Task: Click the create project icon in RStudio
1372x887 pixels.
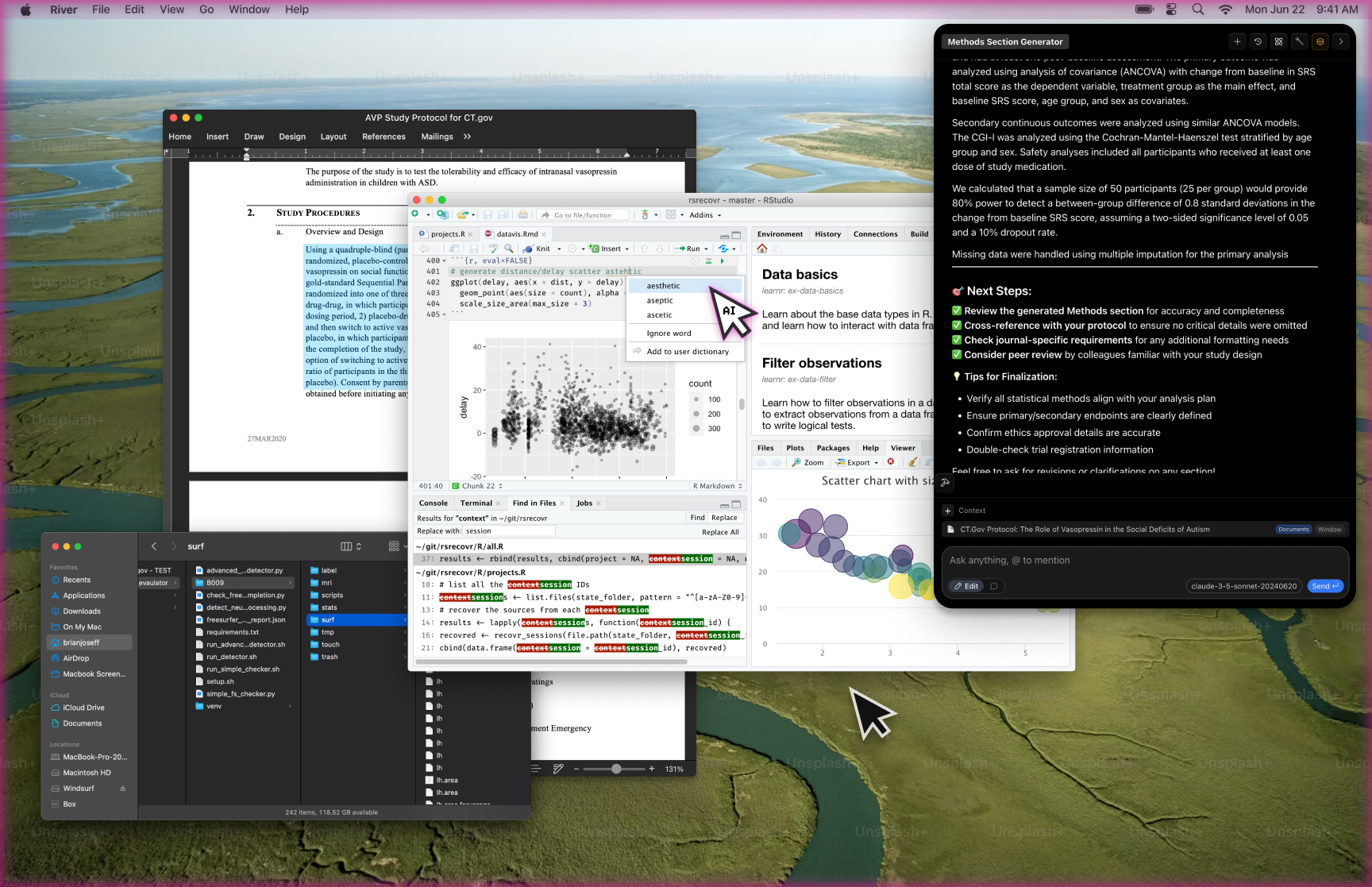Action: click(x=442, y=214)
